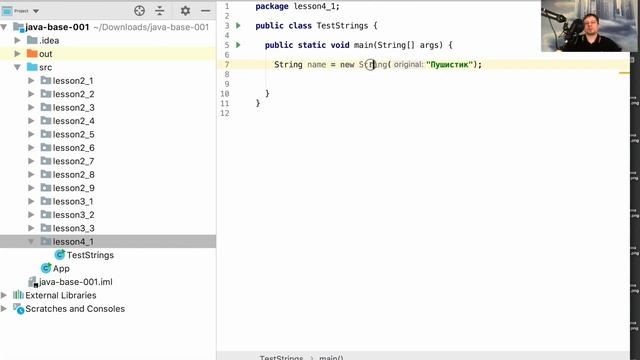Click the lesson3_2 package icon
640x360 pixels.
point(46,214)
